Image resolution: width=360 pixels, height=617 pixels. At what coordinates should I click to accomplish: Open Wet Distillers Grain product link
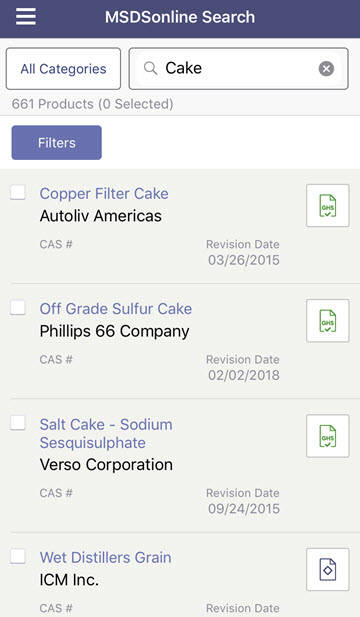[105, 558]
